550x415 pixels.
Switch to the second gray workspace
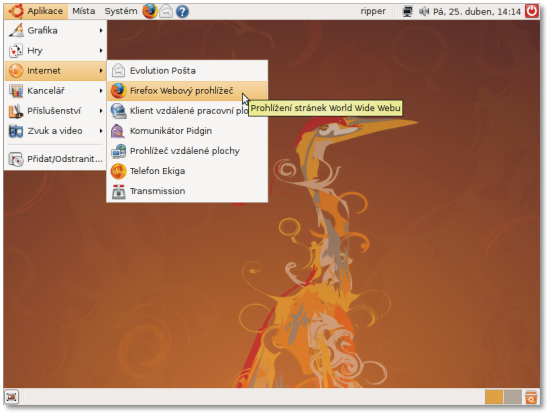click(x=512, y=397)
